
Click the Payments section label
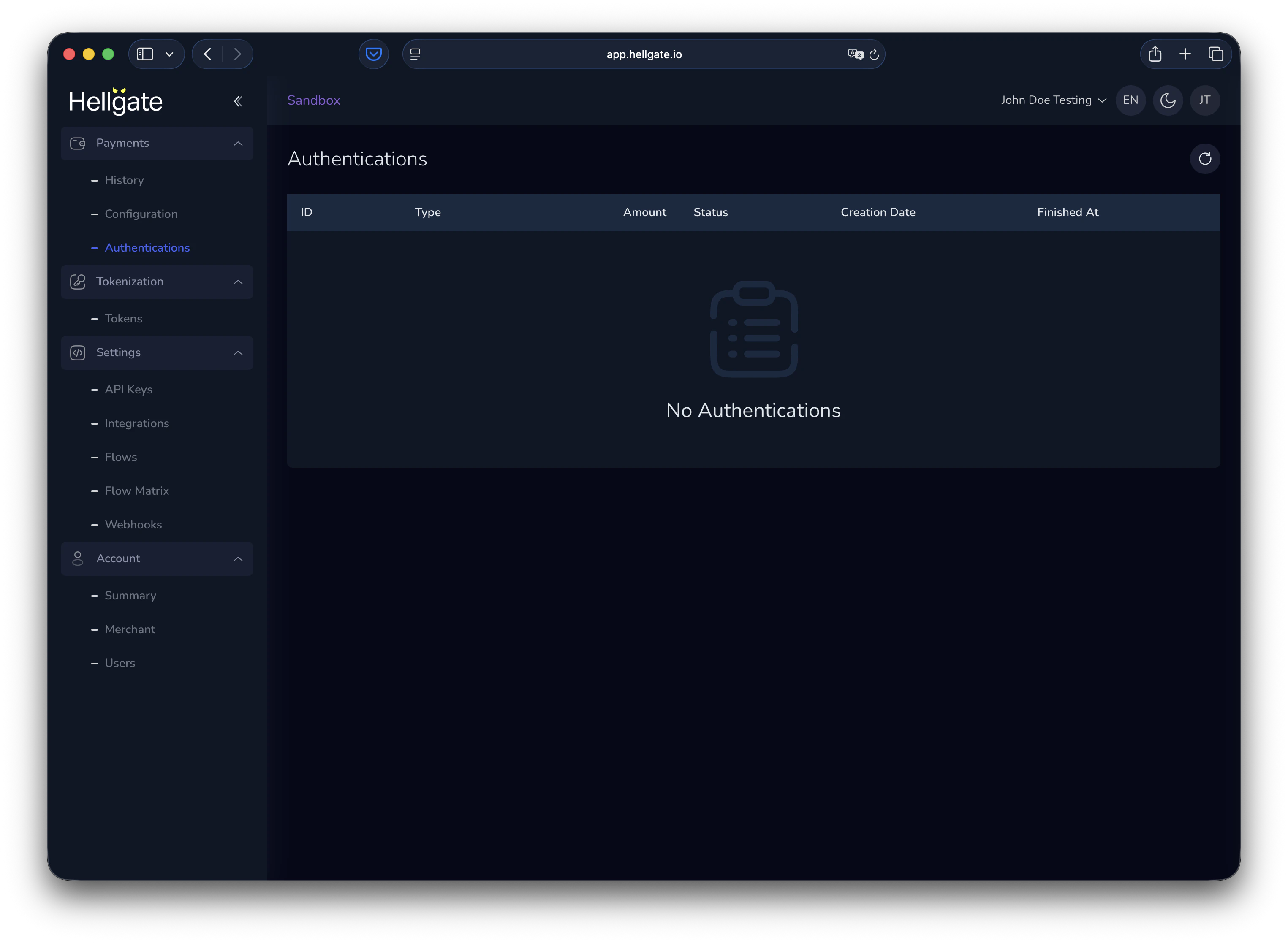coord(123,143)
